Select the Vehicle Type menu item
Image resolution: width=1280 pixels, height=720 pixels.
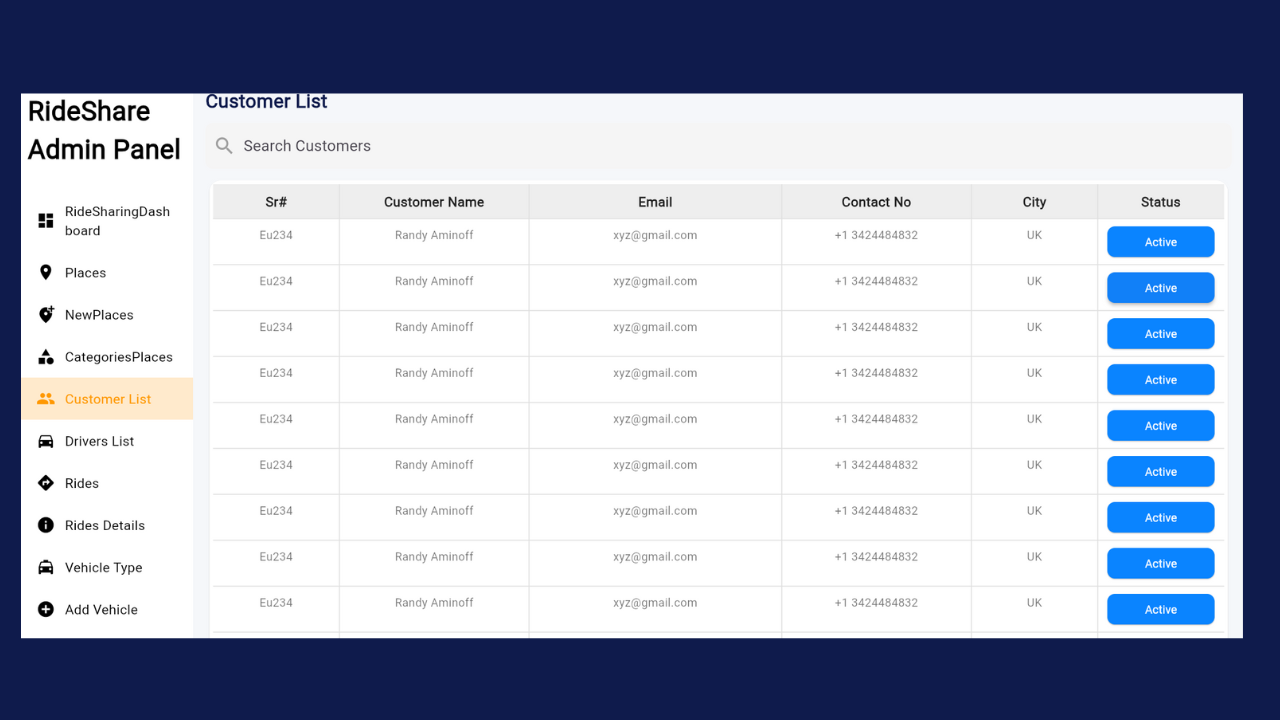pyautogui.click(x=103, y=567)
